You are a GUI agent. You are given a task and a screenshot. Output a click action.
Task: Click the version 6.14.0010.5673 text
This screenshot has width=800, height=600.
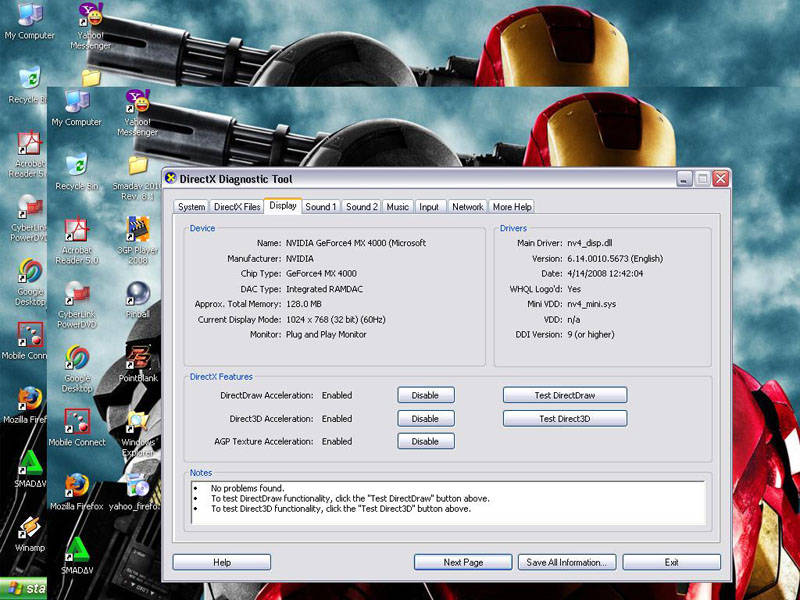pyautogui.click(x=614, y=259)
